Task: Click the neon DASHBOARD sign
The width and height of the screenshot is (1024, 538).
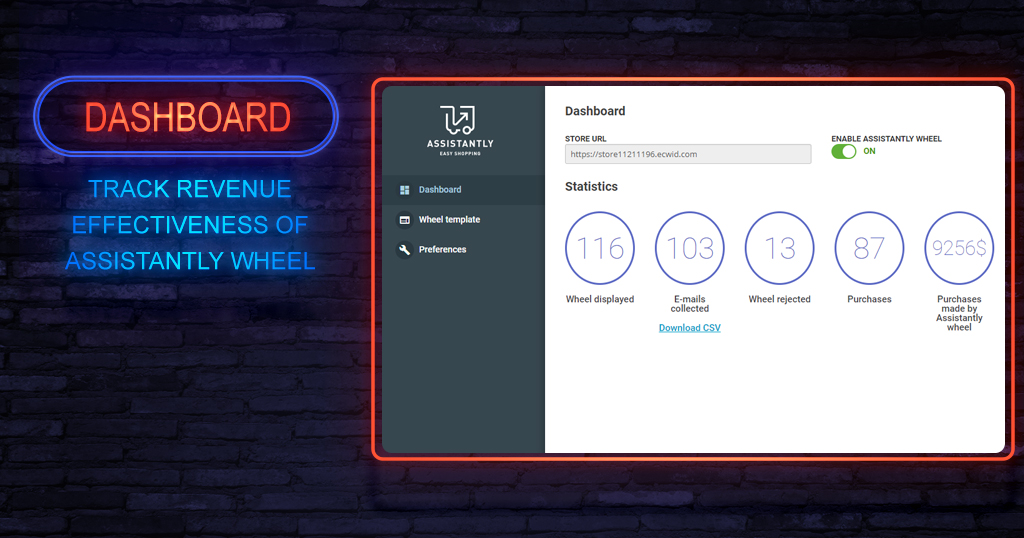Action: point(187,117)
